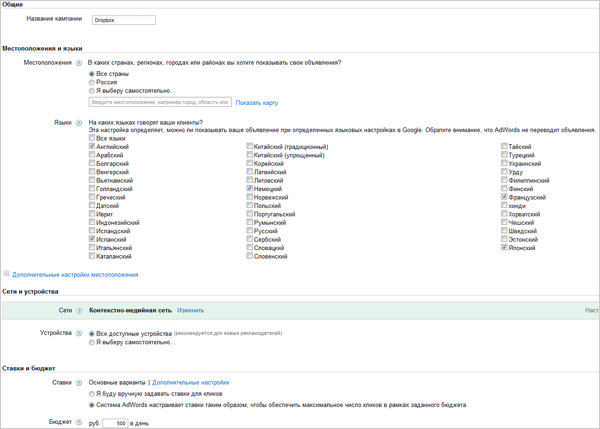Uncheck the Японский language checkbox

click(506, 248)
